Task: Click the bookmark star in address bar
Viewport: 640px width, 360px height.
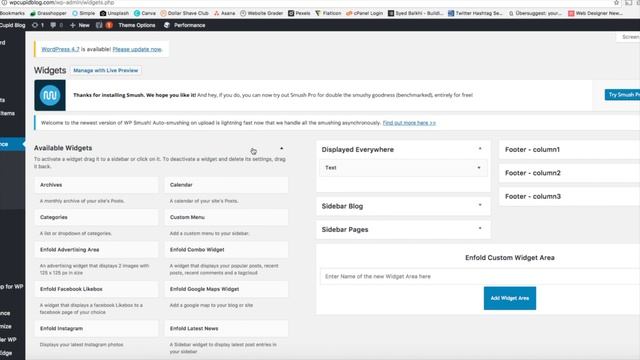Action: [616, 3]
